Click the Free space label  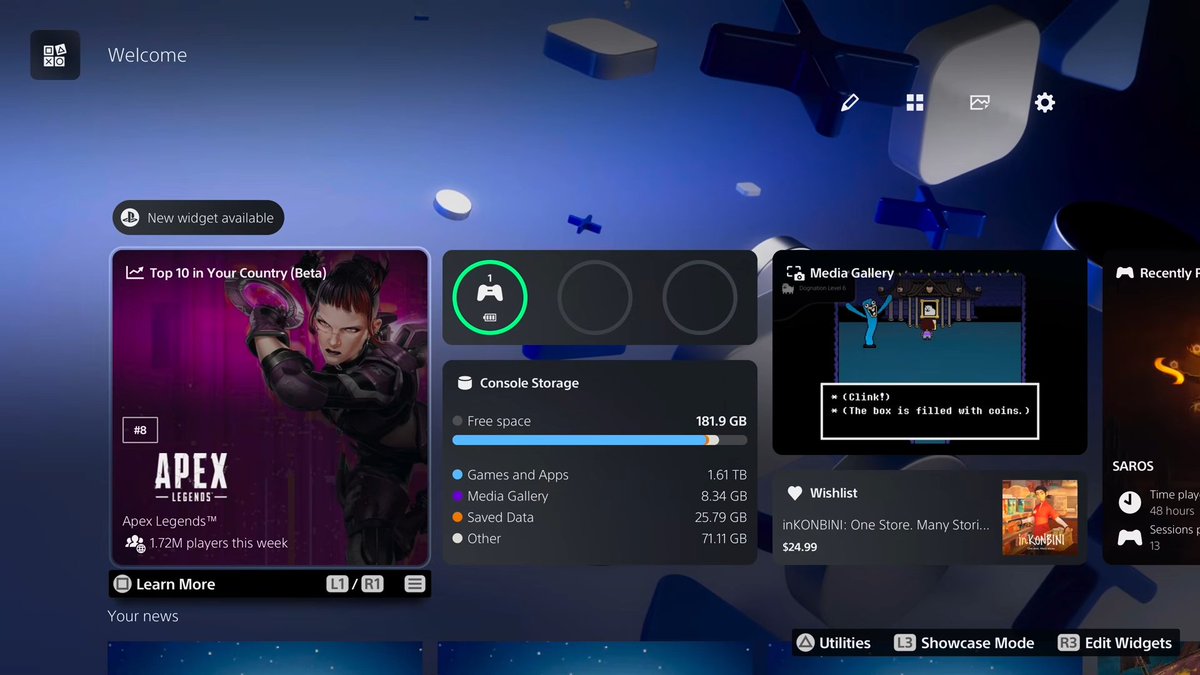pyautogui.click(x=499, y=421)
